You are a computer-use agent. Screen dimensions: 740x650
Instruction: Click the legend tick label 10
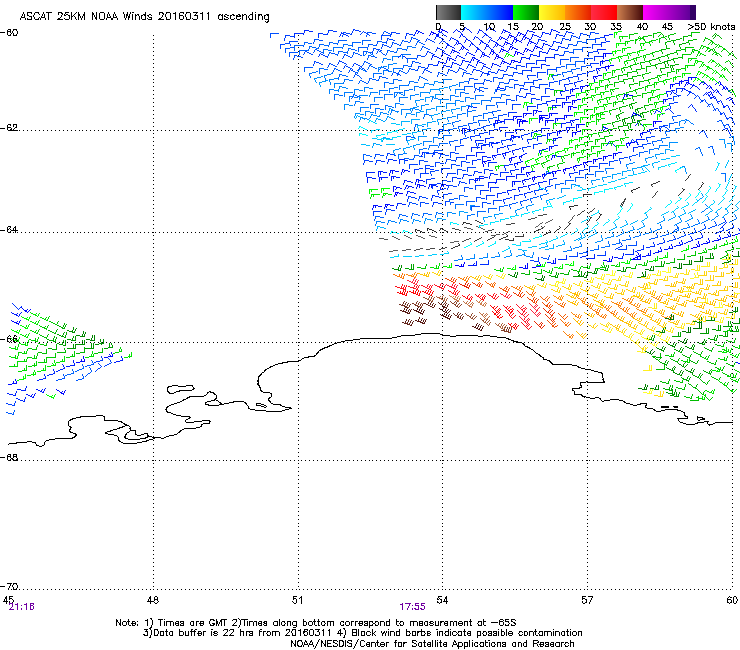point(489,26)
